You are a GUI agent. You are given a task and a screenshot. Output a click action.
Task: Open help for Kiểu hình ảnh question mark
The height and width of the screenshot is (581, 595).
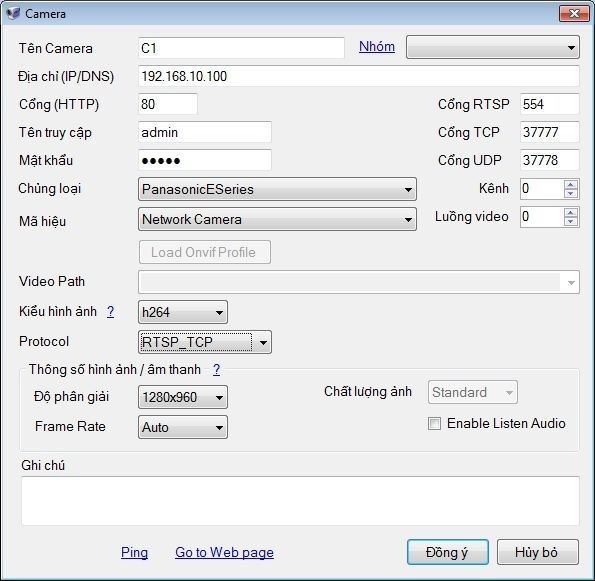pos(110,311)
